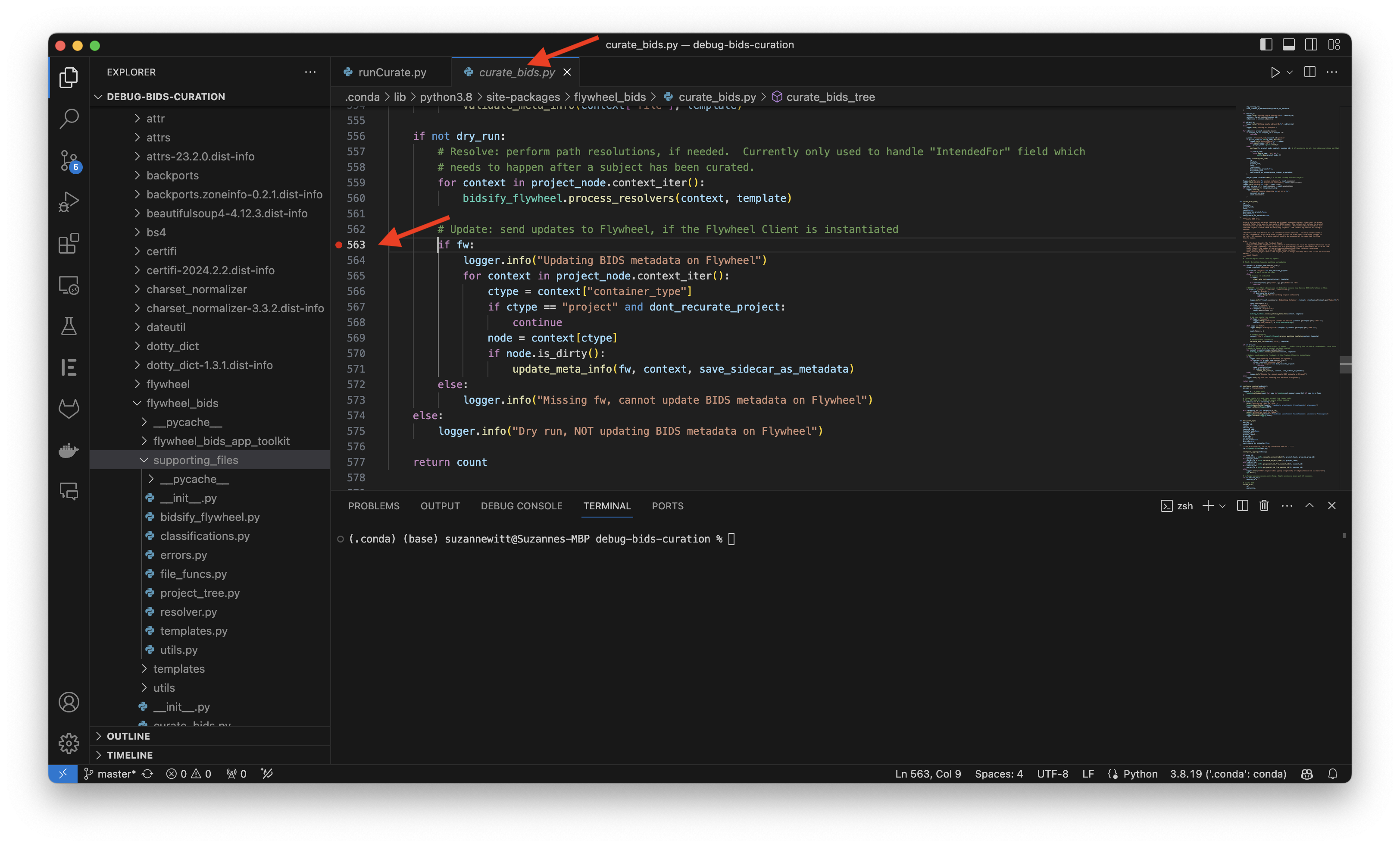Switch to the PORTS panel tab
The height and width of the screenshot is (847, 1400).
pyautogui.click(x=667, y=506)
